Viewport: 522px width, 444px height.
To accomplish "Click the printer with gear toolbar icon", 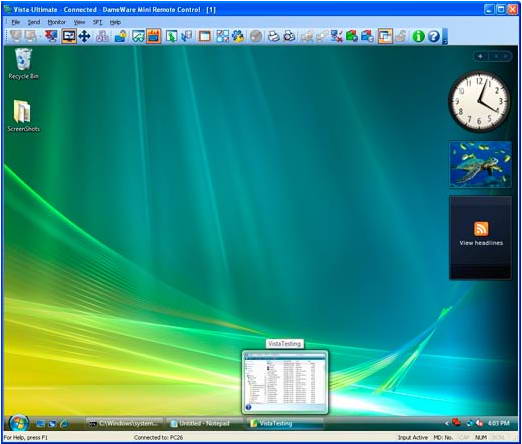I will pos(289,36).
